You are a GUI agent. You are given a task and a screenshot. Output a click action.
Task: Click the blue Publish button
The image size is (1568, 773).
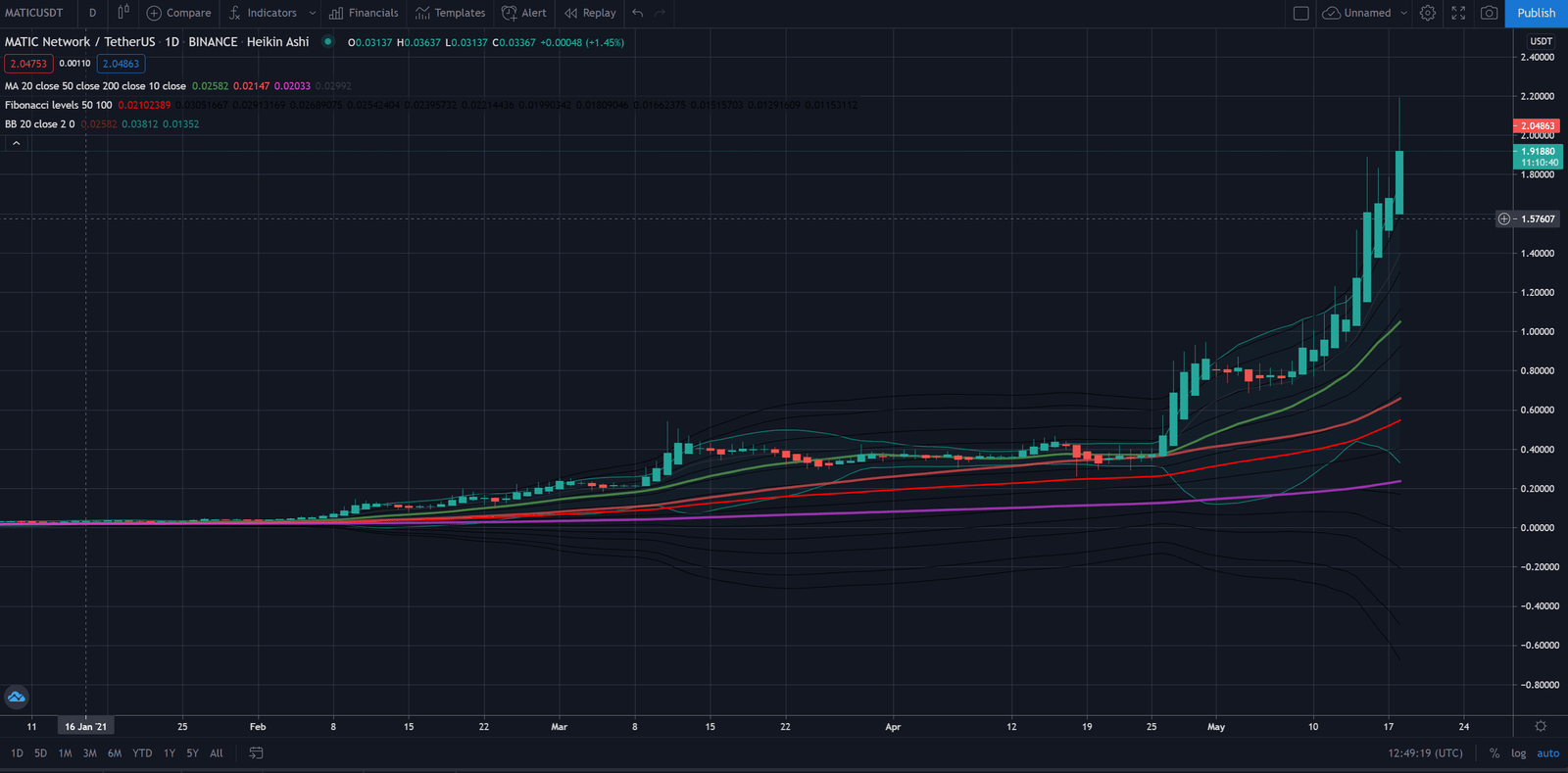(1536, 13)
